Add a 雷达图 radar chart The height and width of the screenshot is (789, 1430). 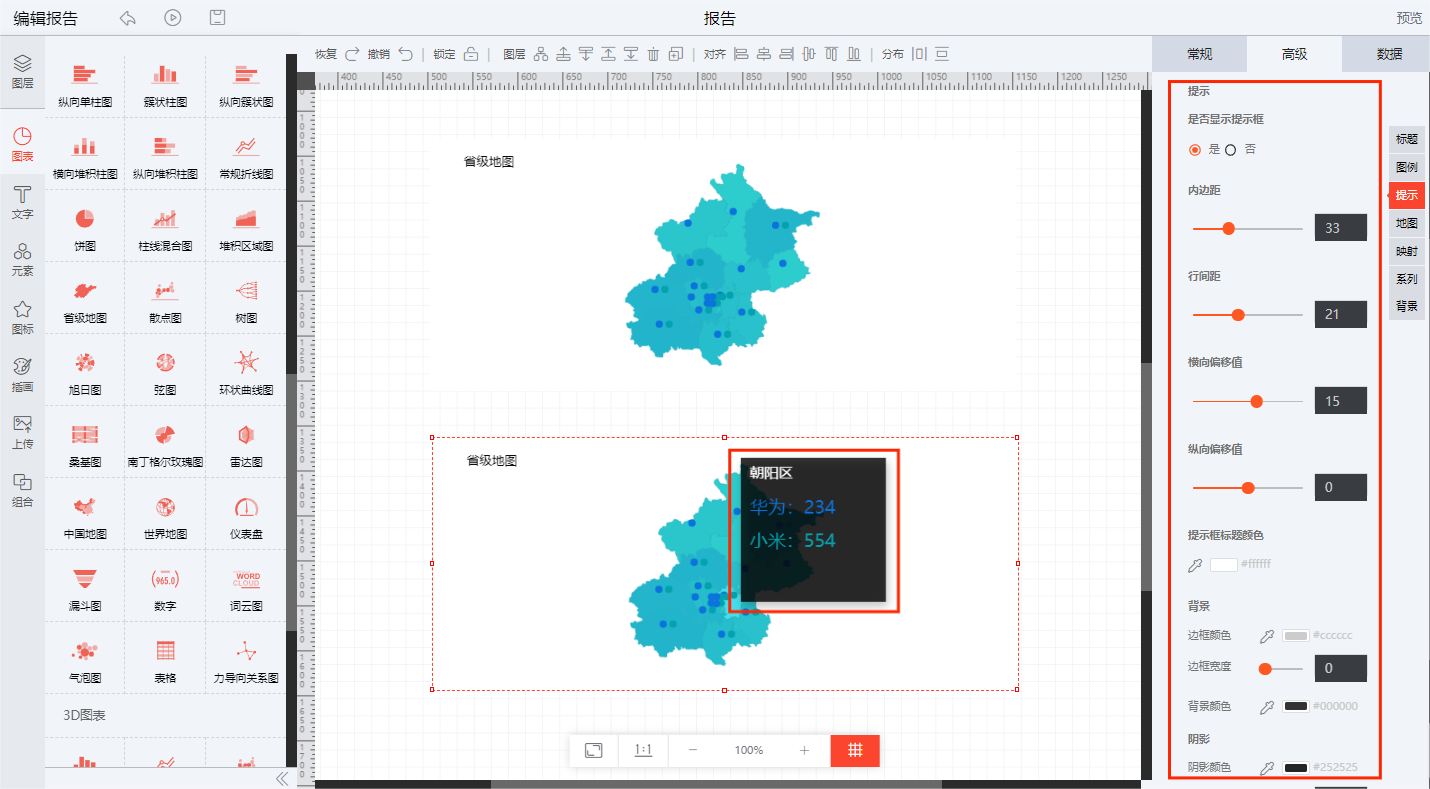246,444
